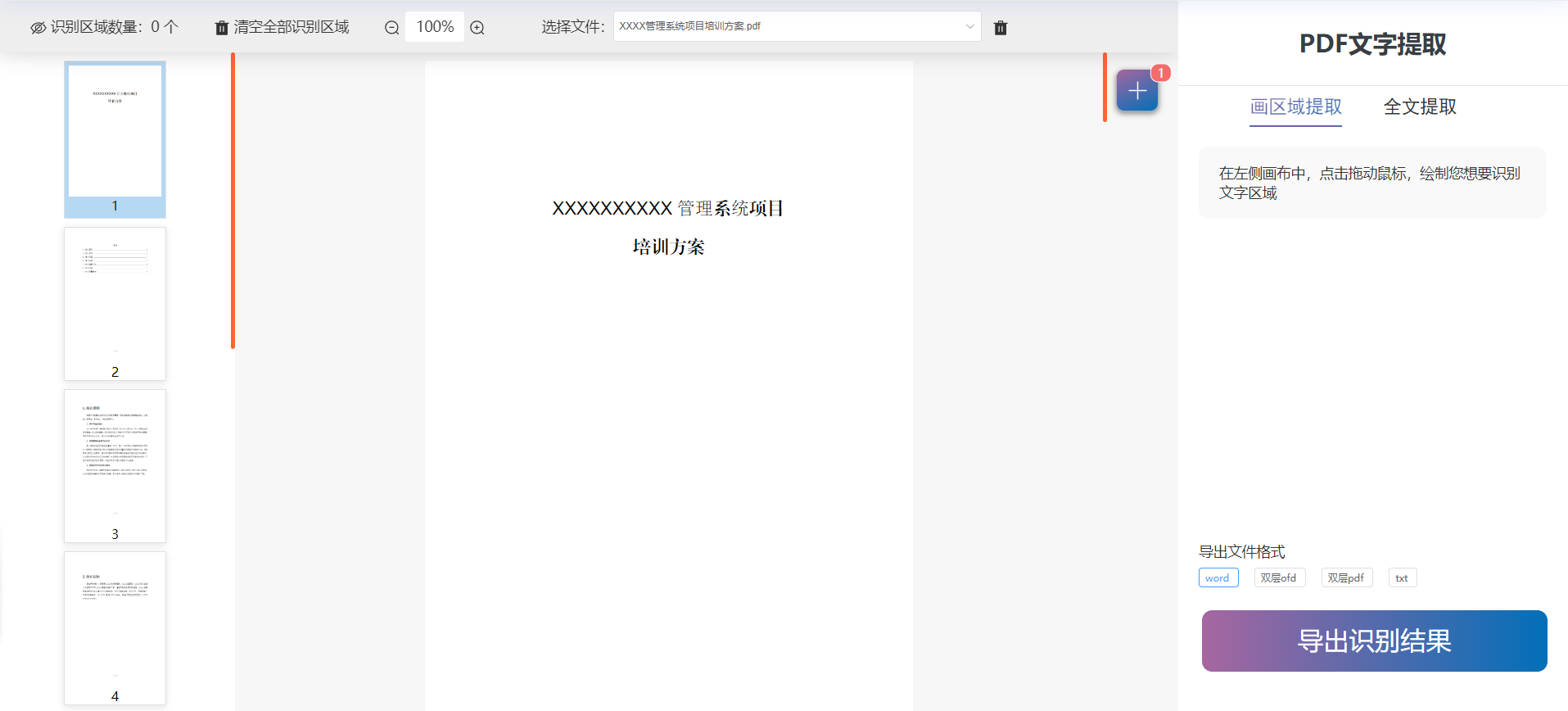Select word export format

pyautogui.click(x=1218, y=578)
